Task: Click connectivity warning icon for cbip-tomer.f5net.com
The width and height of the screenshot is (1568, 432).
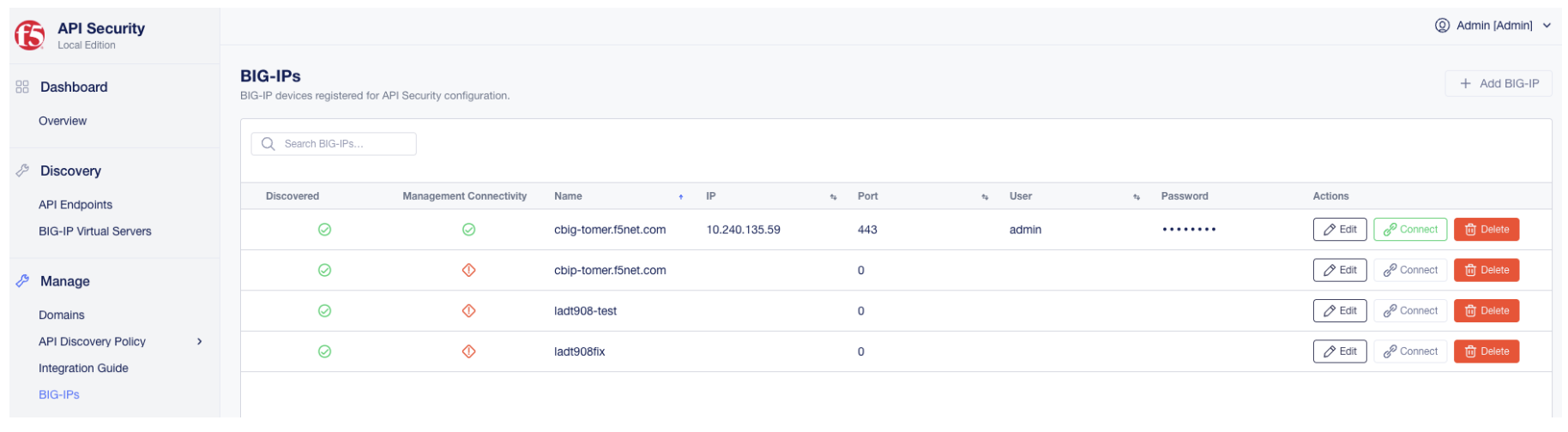Action: pos(468,270)
